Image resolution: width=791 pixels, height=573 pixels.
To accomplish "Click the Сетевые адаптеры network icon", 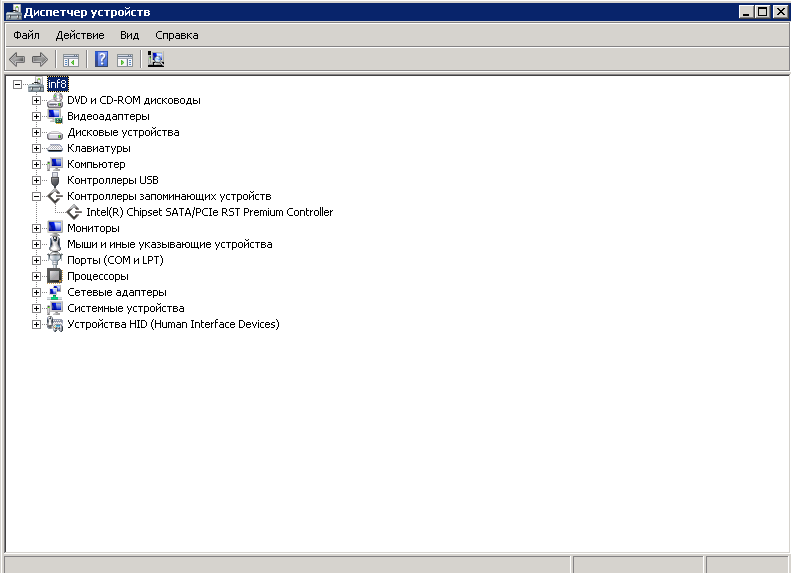I will coord(54,292).
